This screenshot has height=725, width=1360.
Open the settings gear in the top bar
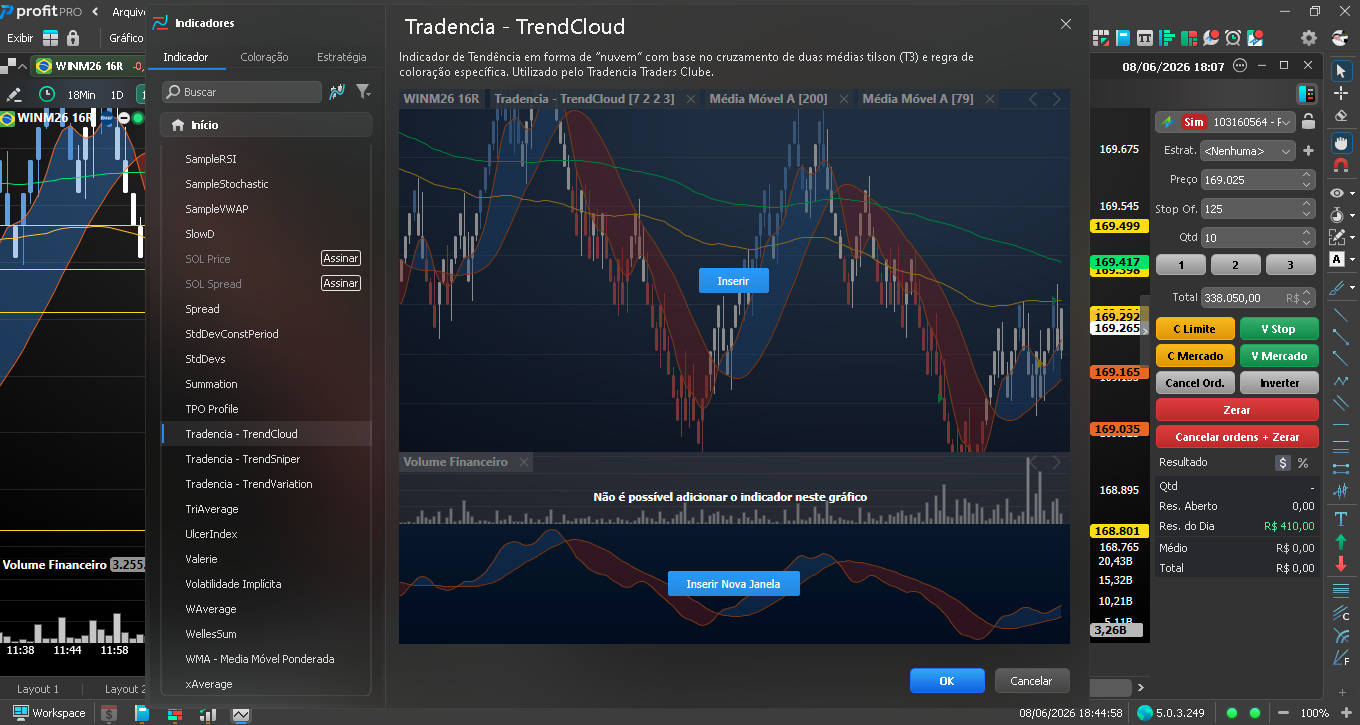(x=1309, y=38)
